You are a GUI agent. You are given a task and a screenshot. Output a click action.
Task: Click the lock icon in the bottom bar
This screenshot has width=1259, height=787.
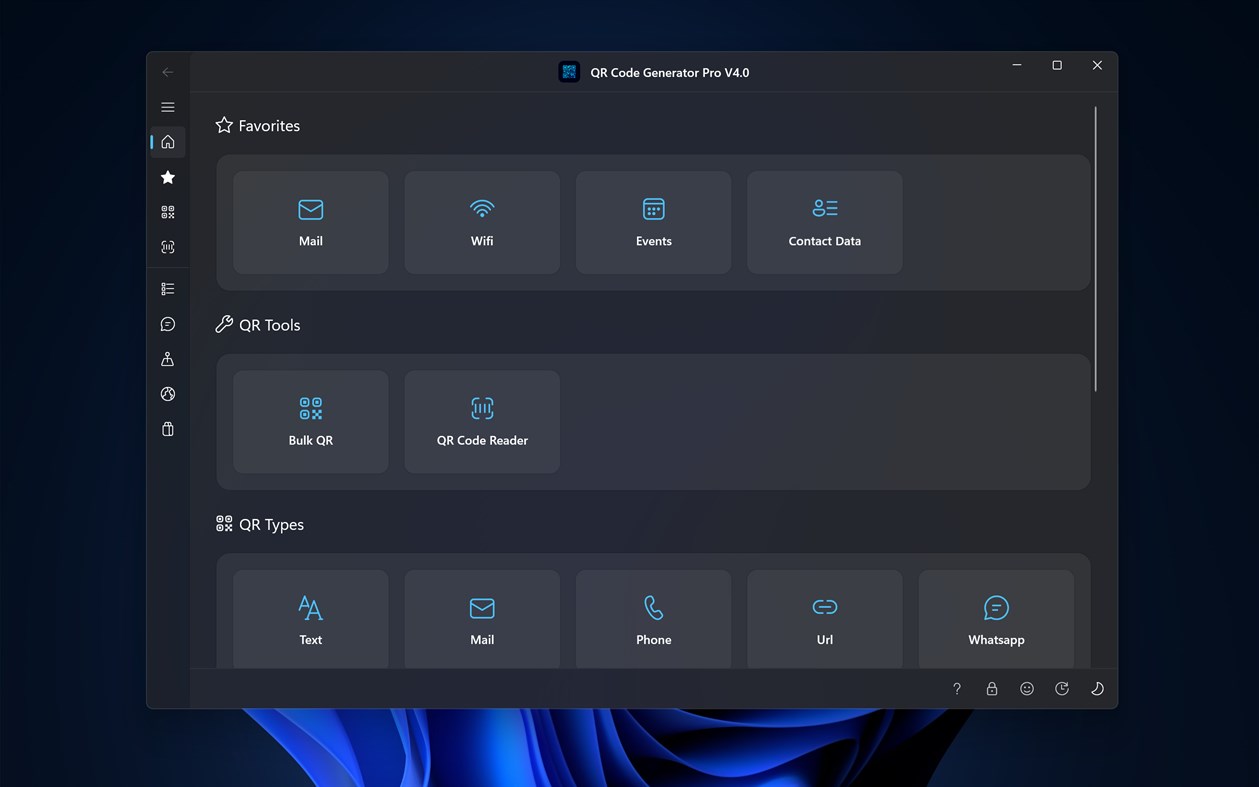pyautogui.click(x=991, y=688)
